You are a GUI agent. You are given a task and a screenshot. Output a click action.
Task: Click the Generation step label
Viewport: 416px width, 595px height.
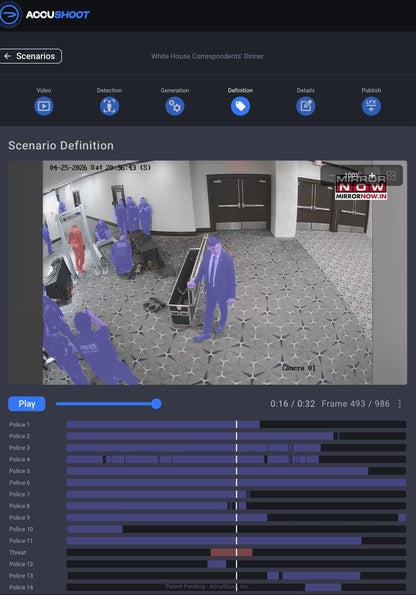click(x=175, y=90)
